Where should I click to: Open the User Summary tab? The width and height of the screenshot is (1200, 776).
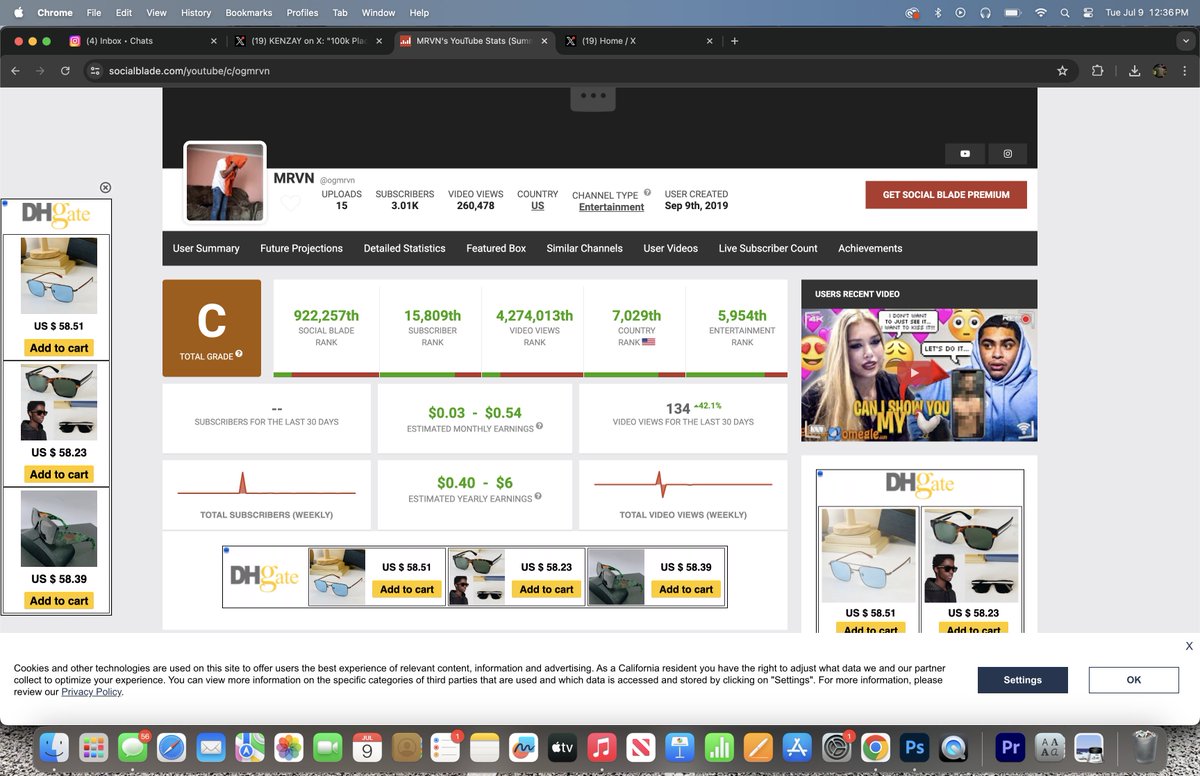click(x=206, y=248)
